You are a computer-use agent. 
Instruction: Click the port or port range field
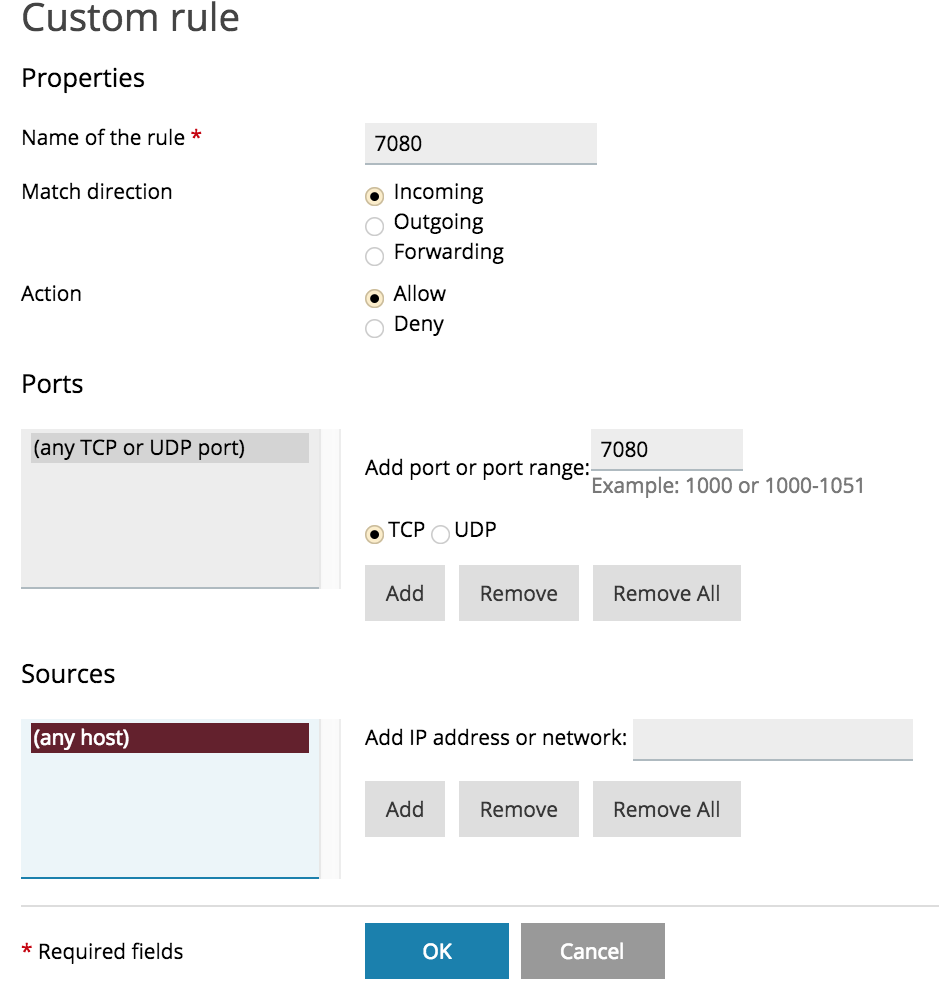coord(666,449)
